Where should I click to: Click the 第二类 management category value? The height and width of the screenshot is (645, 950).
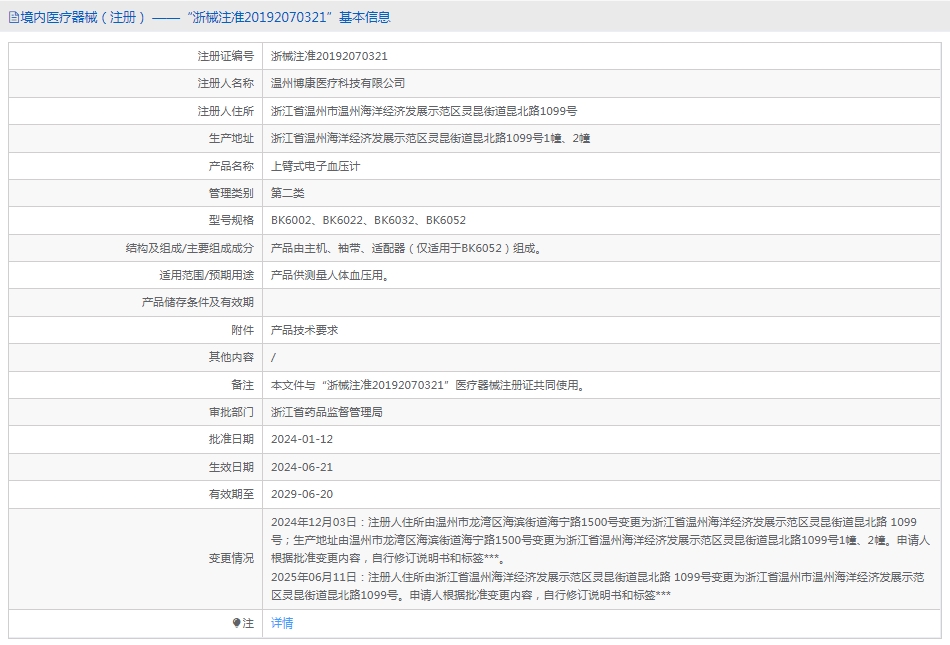[287, 193]
